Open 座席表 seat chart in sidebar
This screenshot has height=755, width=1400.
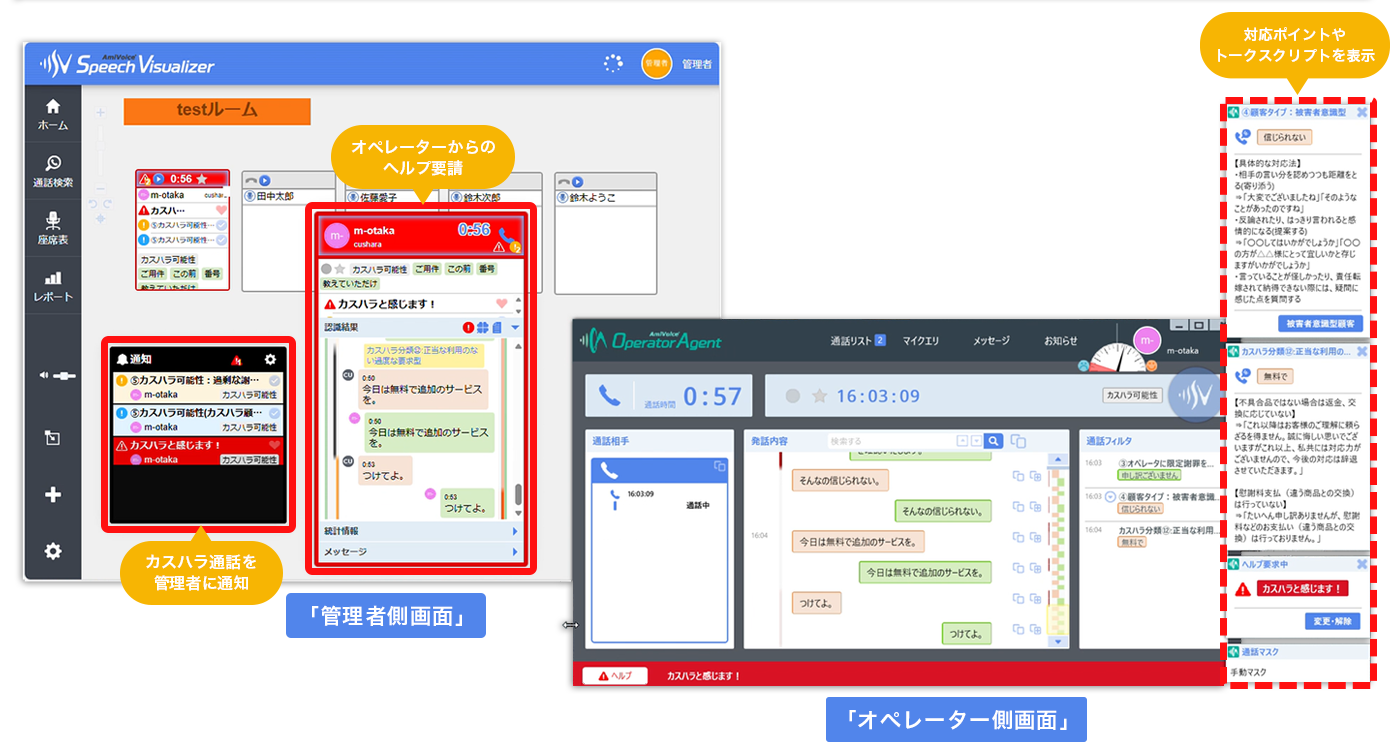point(53,228)
